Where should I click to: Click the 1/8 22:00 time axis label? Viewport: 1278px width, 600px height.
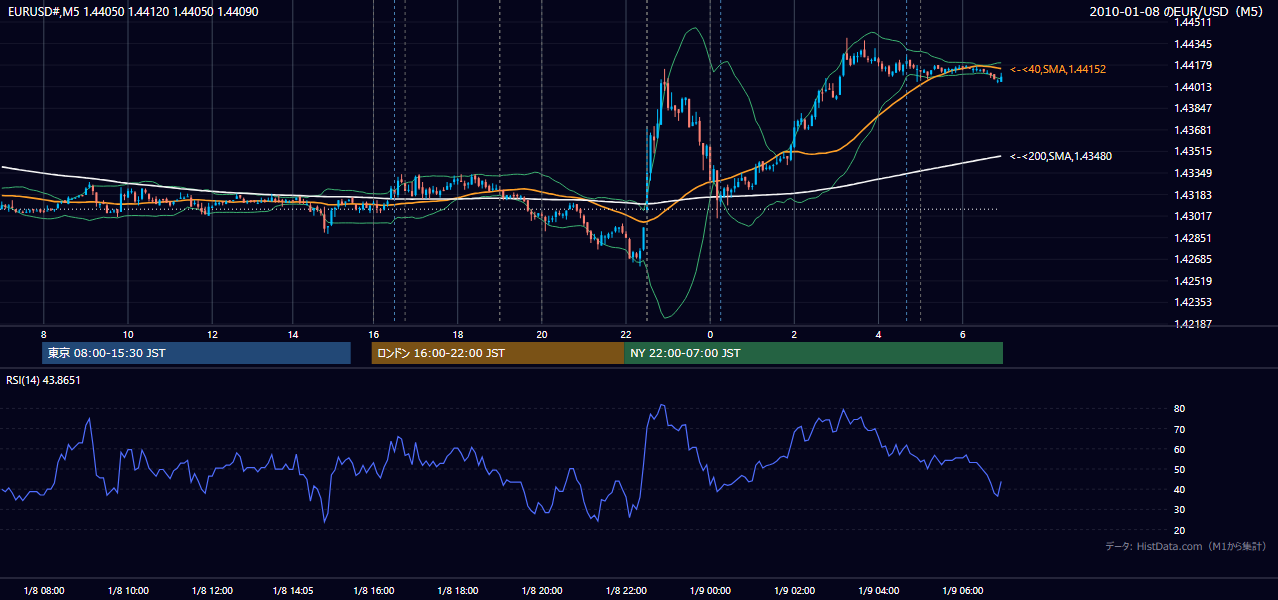(626, 590)
